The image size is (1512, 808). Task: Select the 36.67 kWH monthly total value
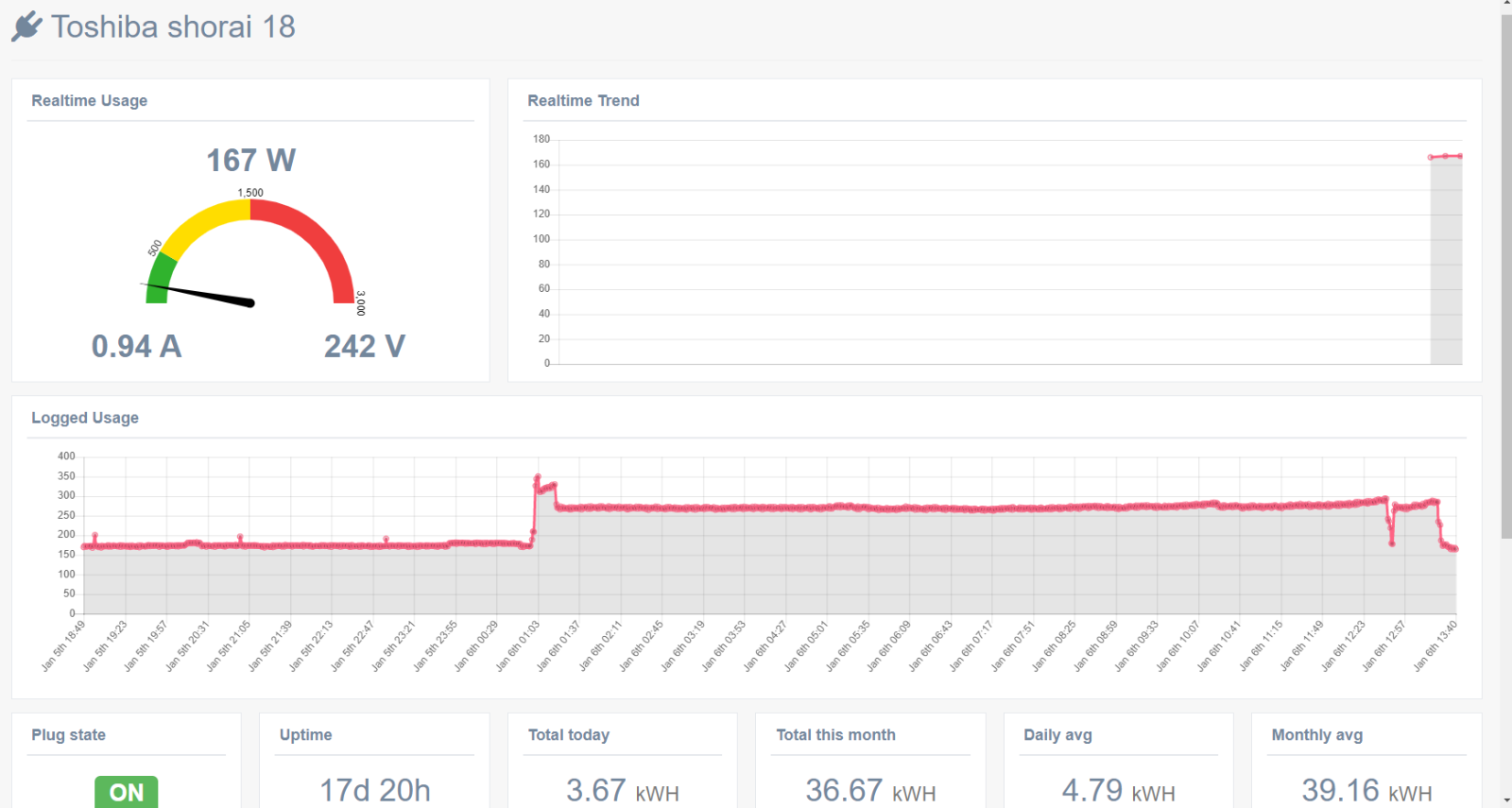(x=870, y=790)
